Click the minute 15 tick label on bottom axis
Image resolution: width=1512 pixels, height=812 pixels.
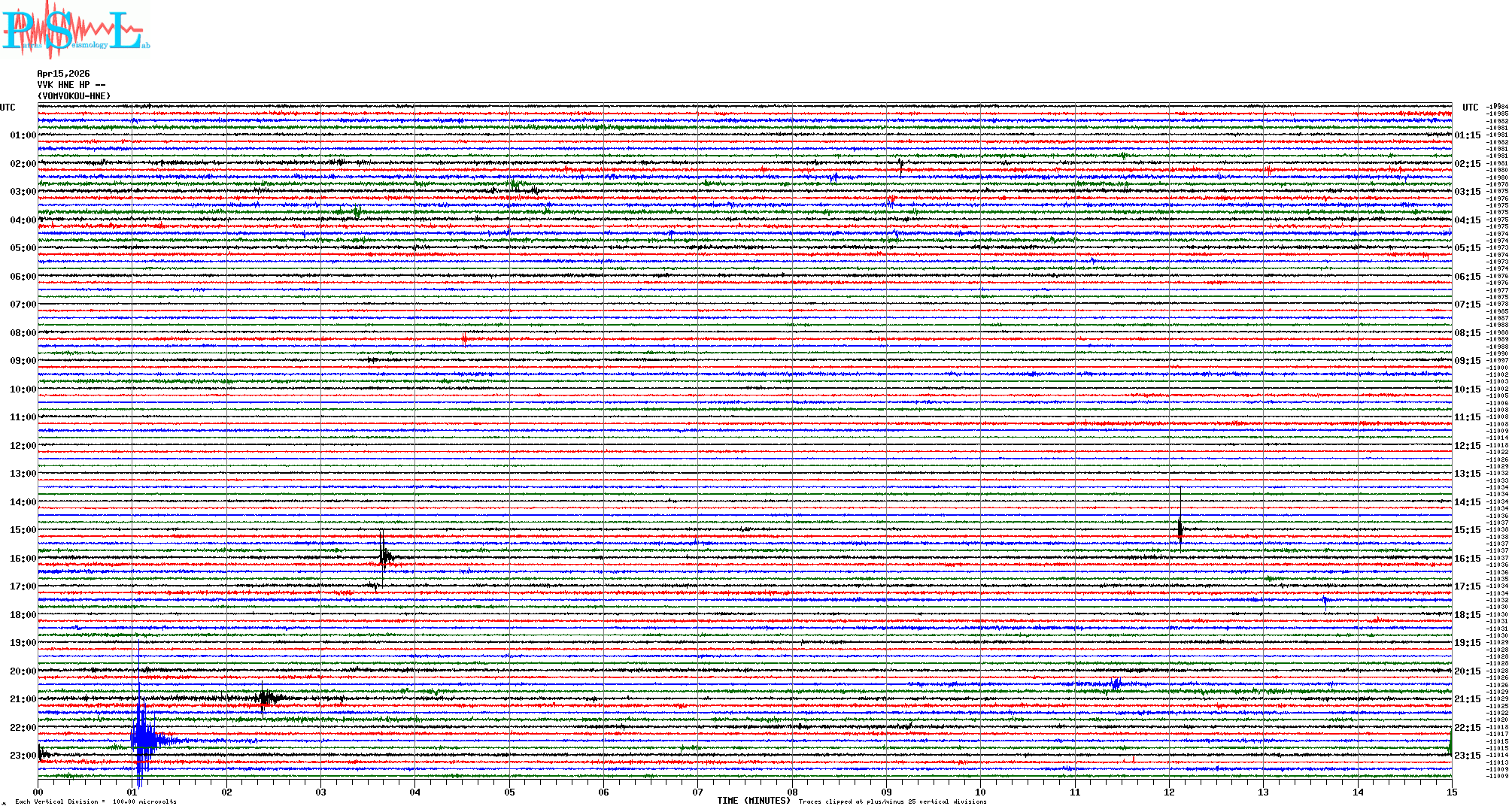tap(1451, 792)
